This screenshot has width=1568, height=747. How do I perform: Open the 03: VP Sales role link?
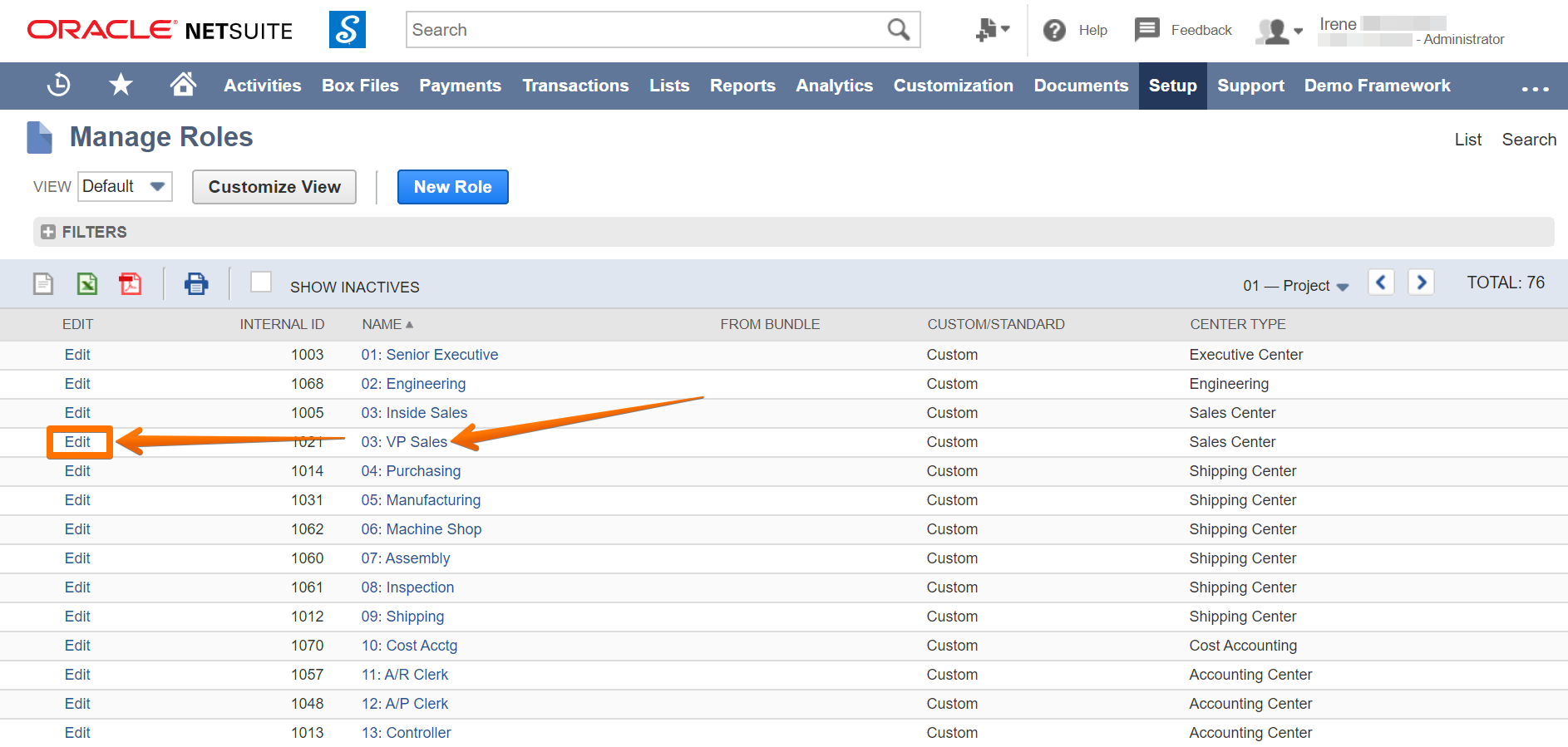pyautogui.click(x=404, y=442)
